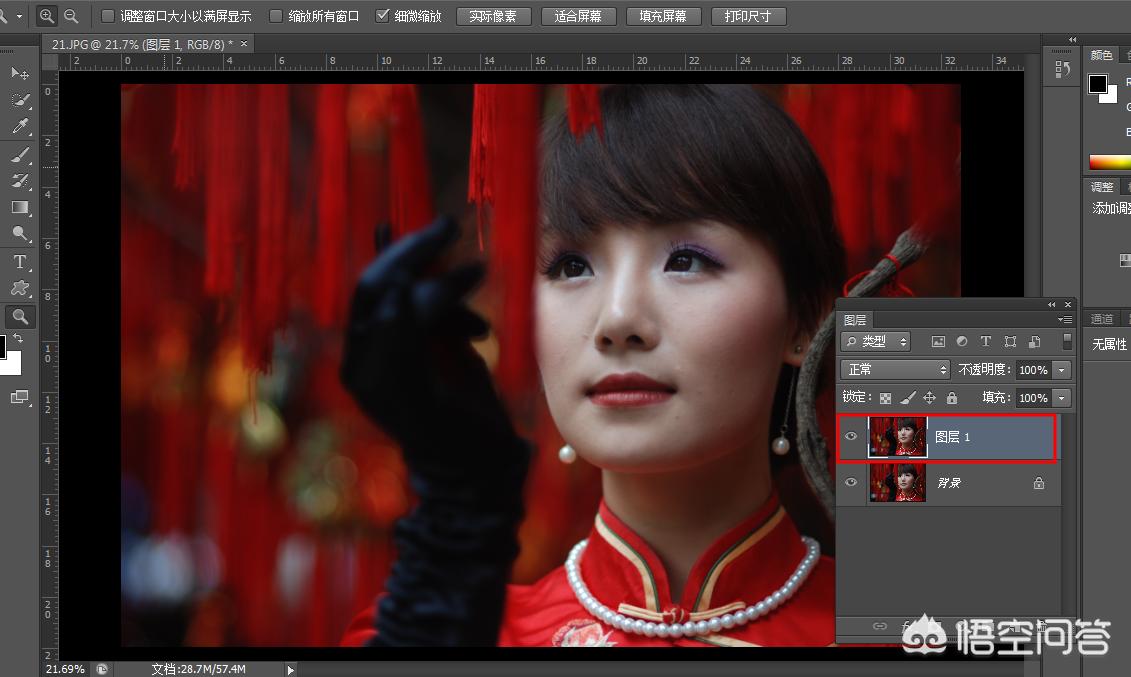Check the 缩放所有窗口 checkbox
Image resolution: width=1131 pixels, height=677 pixels.
tap(276, 16)
